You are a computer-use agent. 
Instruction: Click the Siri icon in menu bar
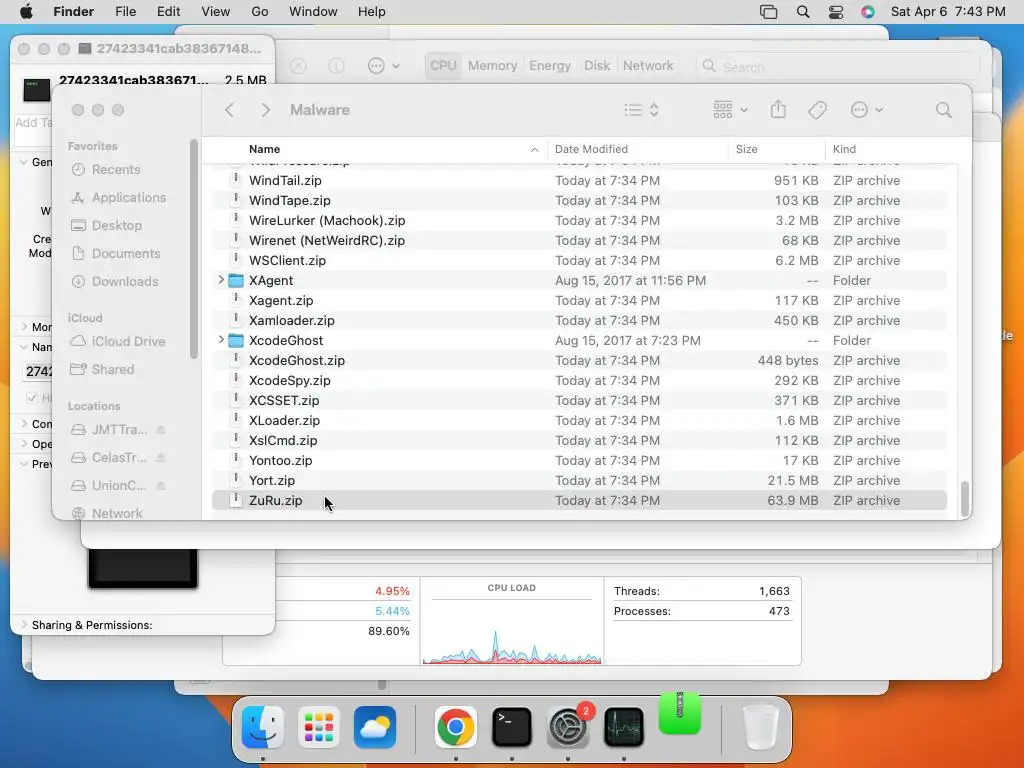pos(867,12)
